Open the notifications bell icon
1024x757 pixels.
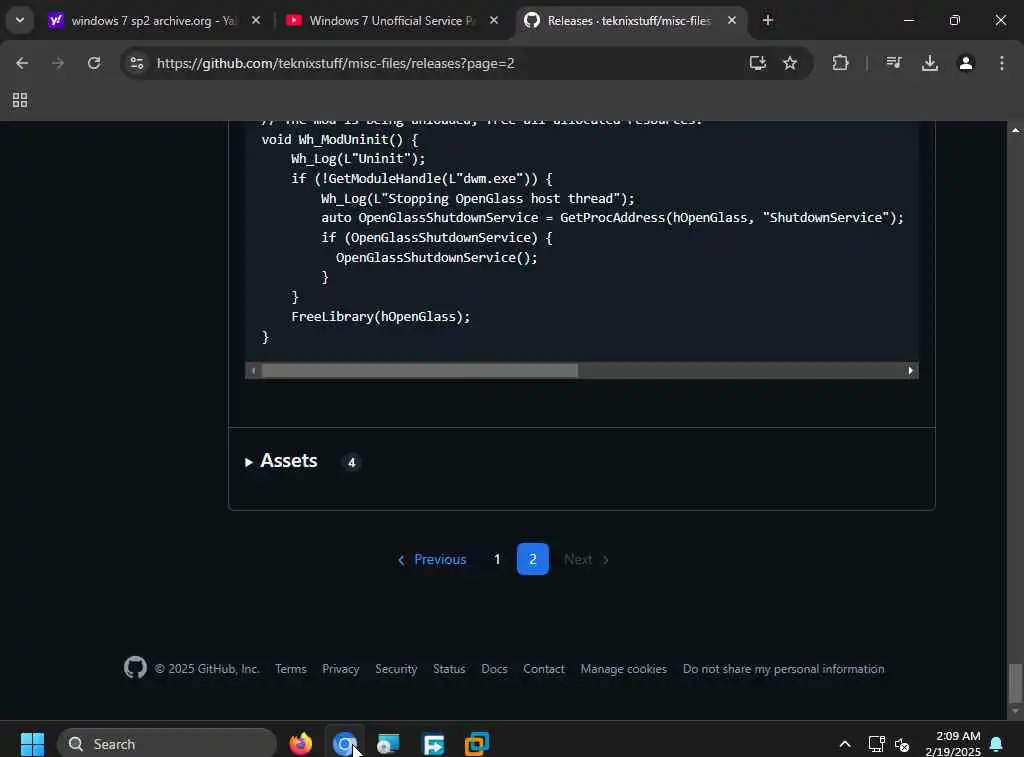tap(997, 743)
